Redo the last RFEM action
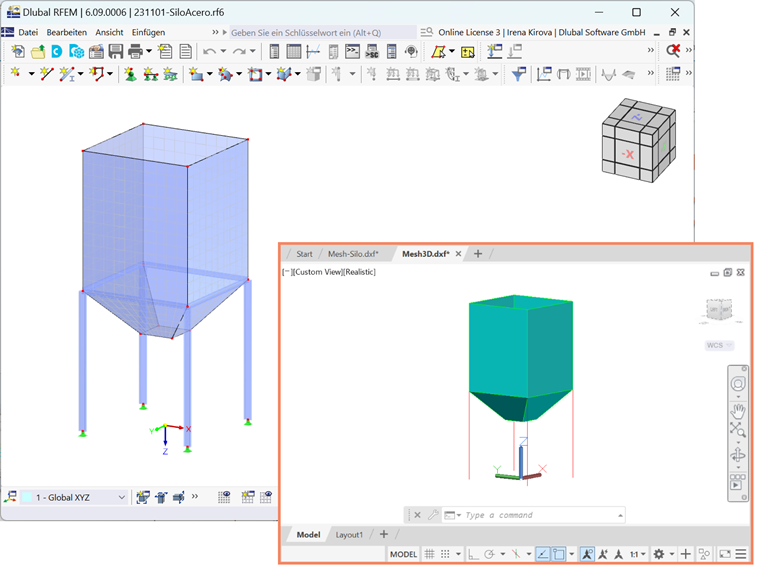This screenshot has height=570, width=760. pos(239,51)
